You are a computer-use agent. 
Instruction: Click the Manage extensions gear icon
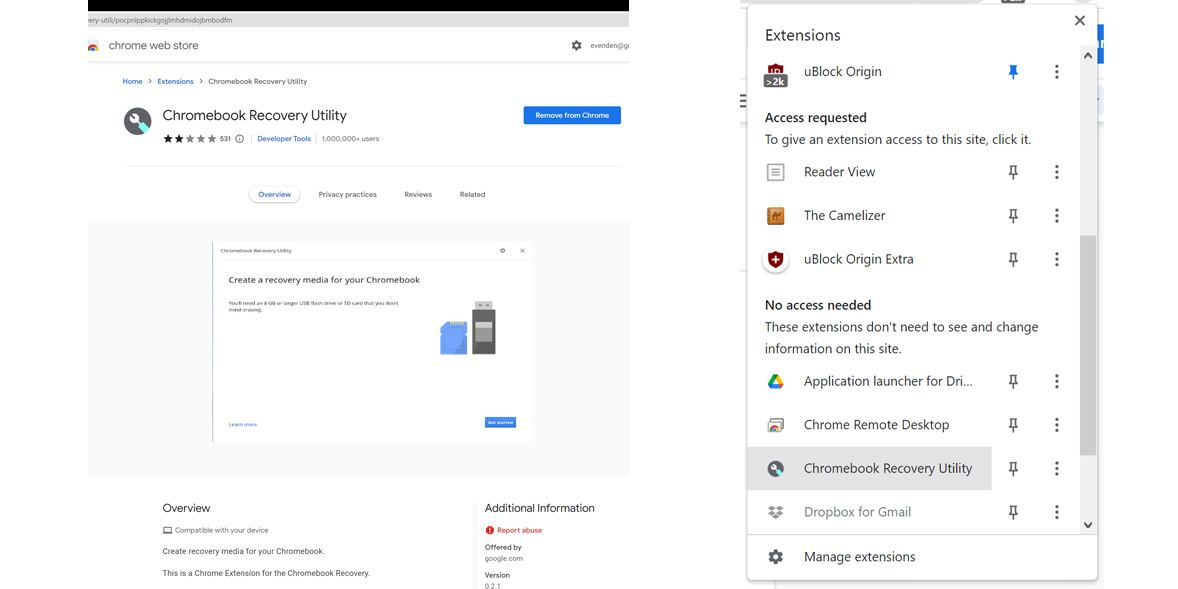coord(775,557)
